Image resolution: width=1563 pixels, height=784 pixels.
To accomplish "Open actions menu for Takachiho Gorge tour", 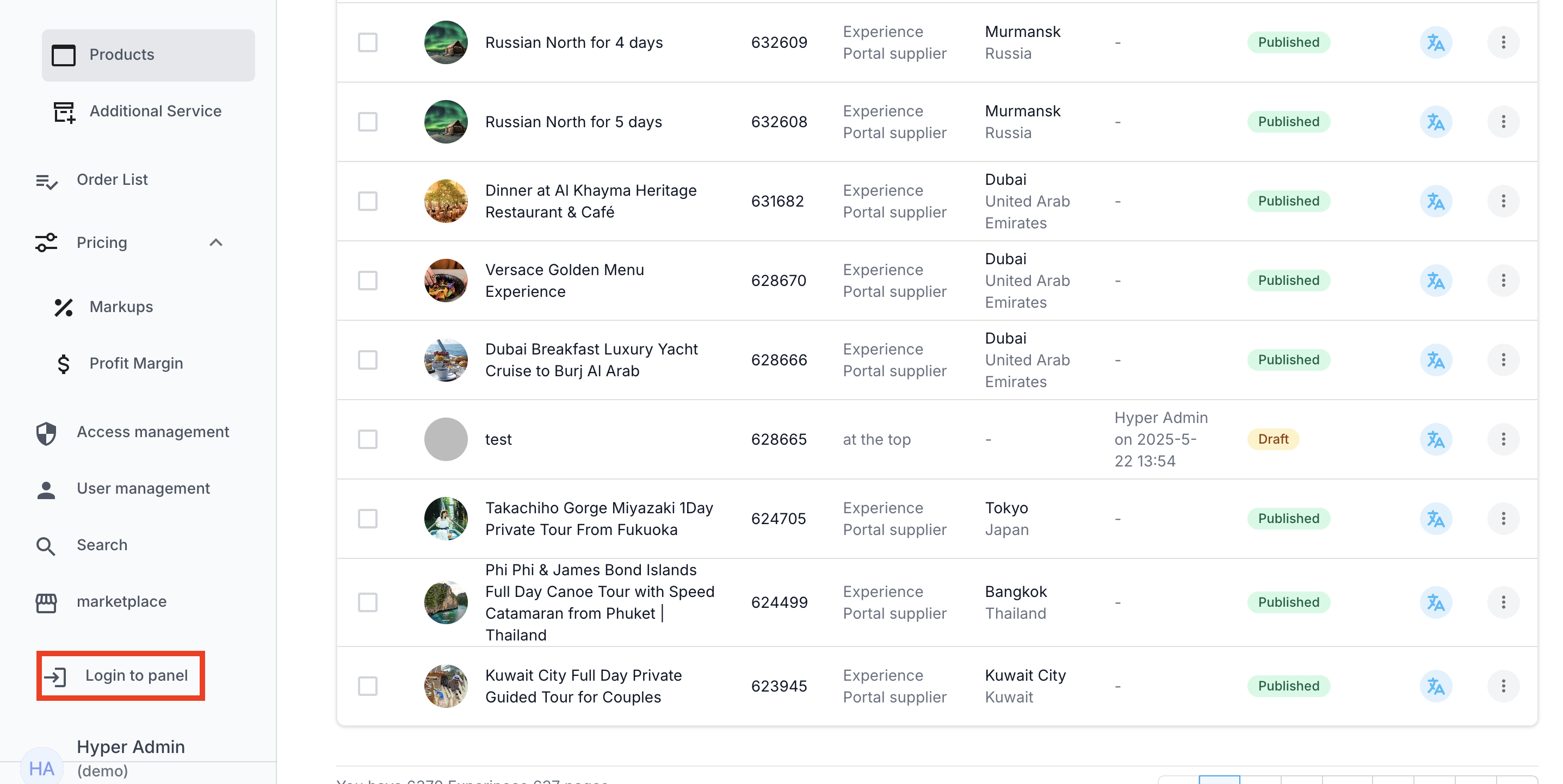I will click(1504, 519).
